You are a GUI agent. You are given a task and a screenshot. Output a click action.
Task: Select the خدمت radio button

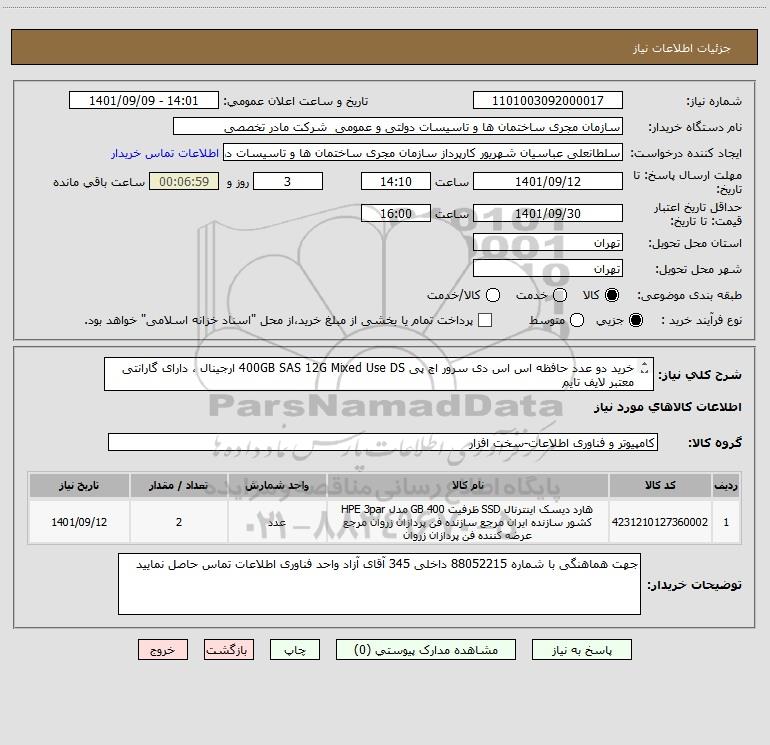pyautogui.click(x=560, y=295)
